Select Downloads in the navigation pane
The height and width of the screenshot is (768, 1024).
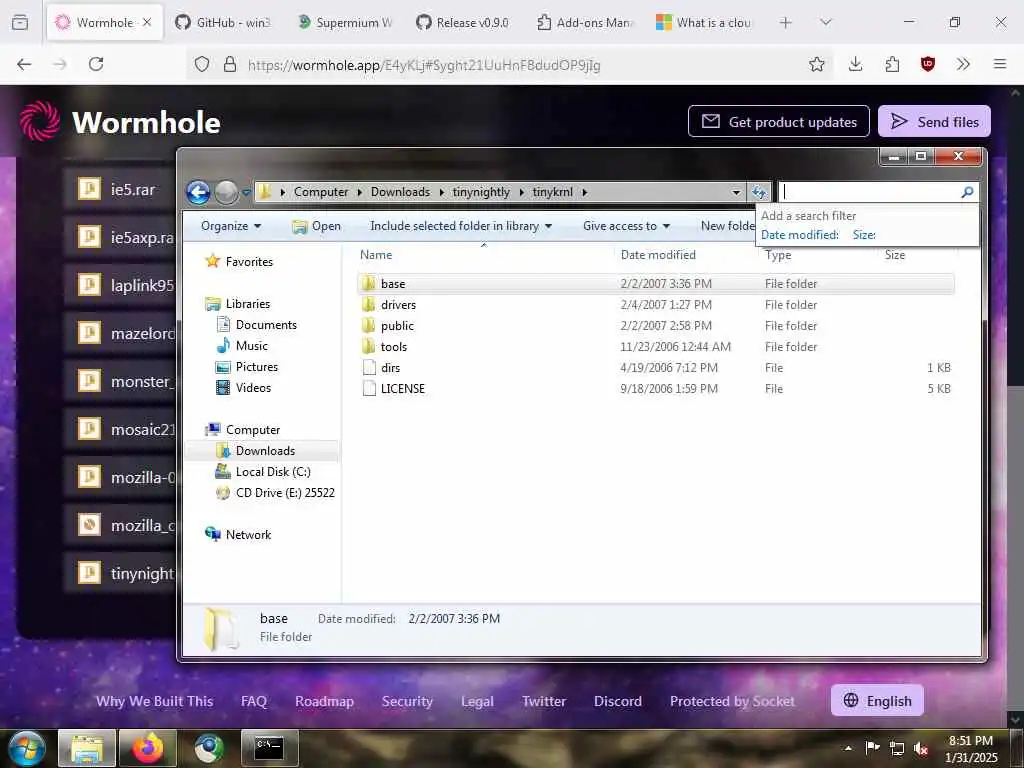[x=263, y=451]
